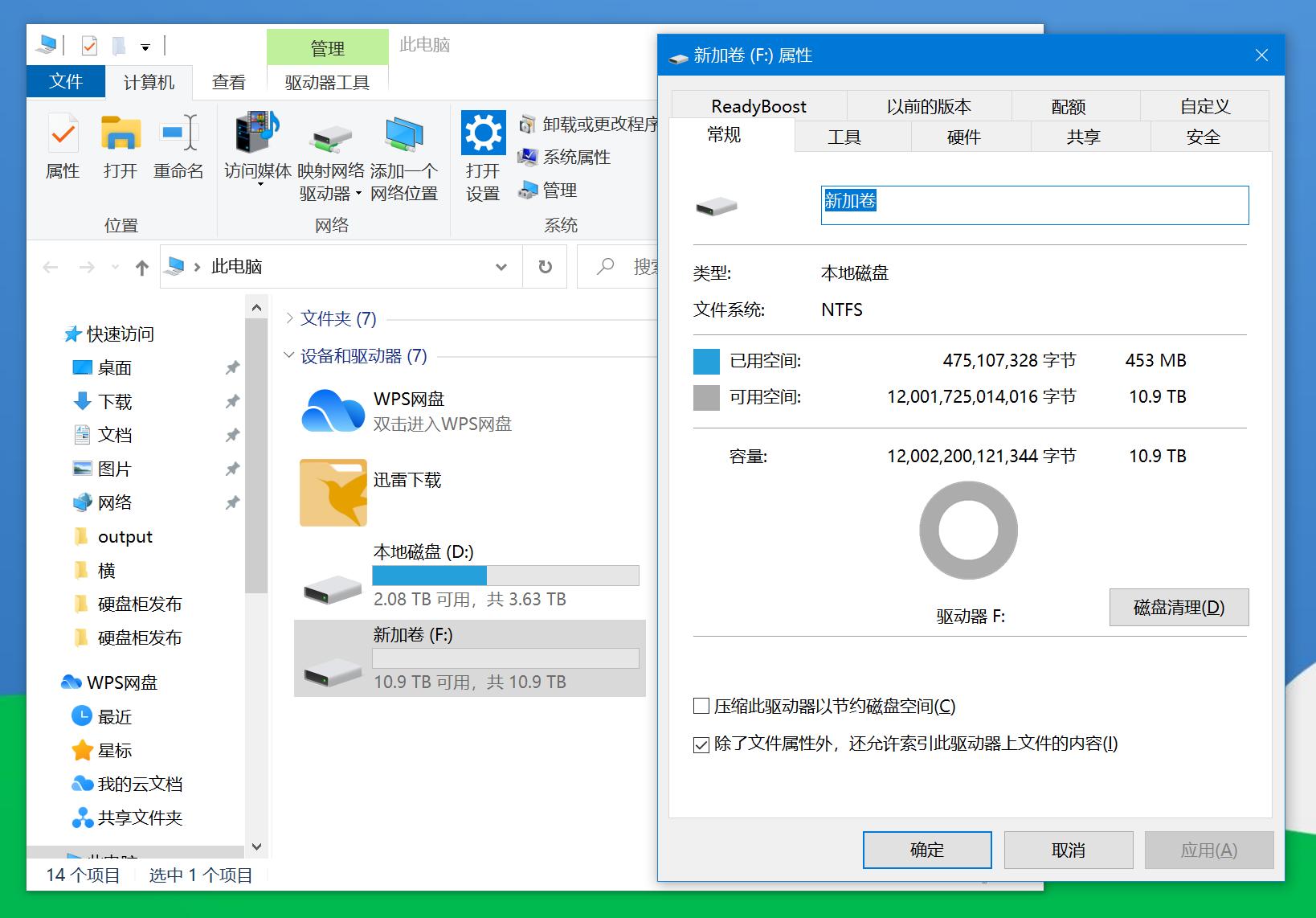
Task: Select the volume name input field
Action: point(1033,205)
